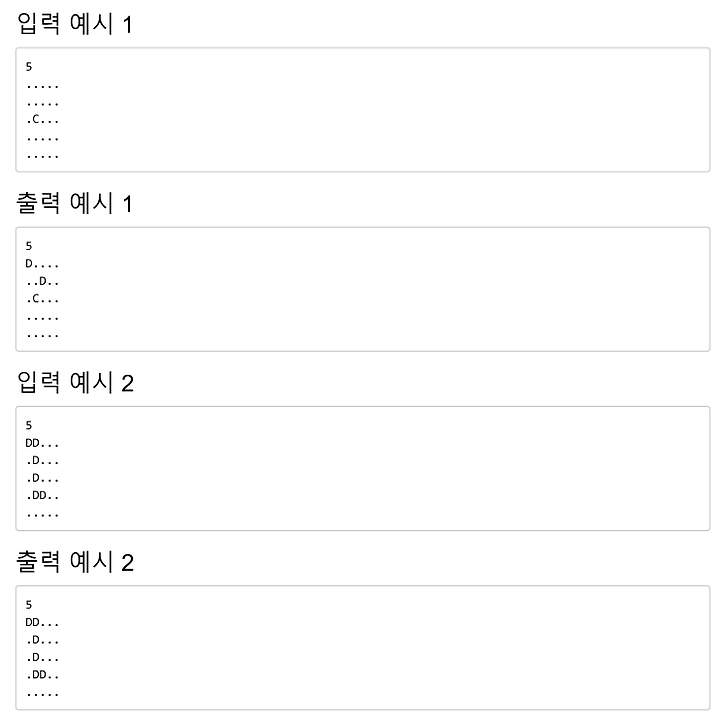Click the DD... row in 입력 예시 2
The height and width of the screenshot is (720, 720).
click(x=42, y=443)
